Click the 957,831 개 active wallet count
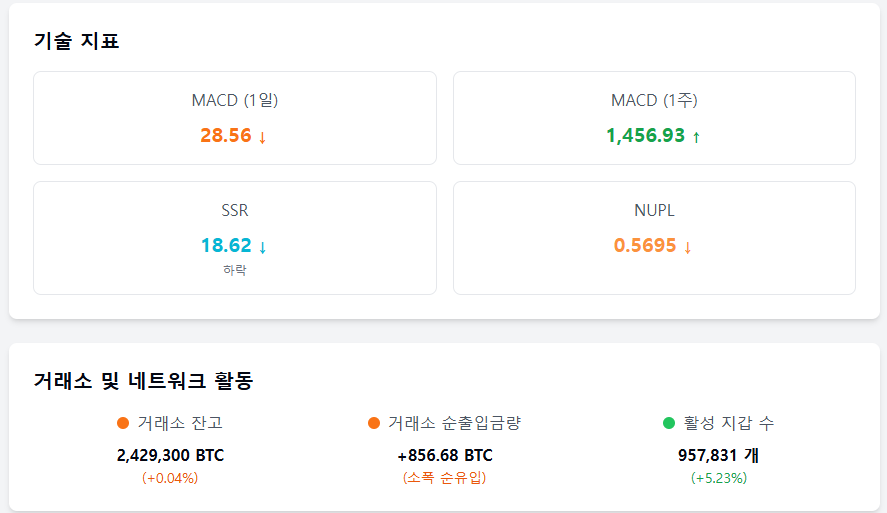Screen dimensions: 887x513 pos(718,455)
